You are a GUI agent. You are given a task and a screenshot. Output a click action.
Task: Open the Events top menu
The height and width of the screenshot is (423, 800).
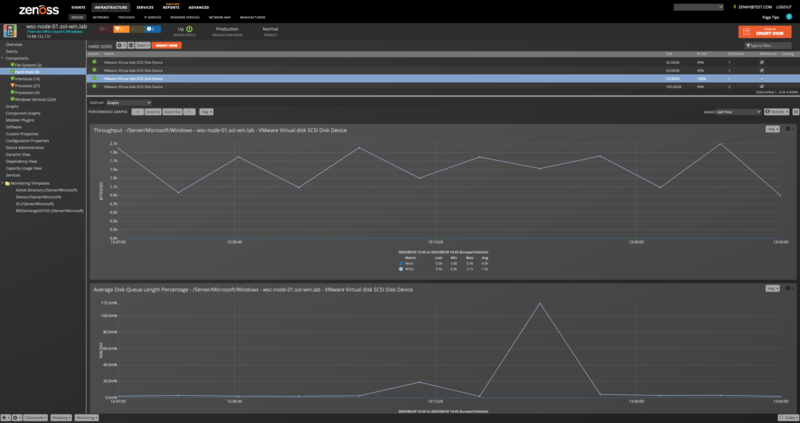click(x=78, y=7)
